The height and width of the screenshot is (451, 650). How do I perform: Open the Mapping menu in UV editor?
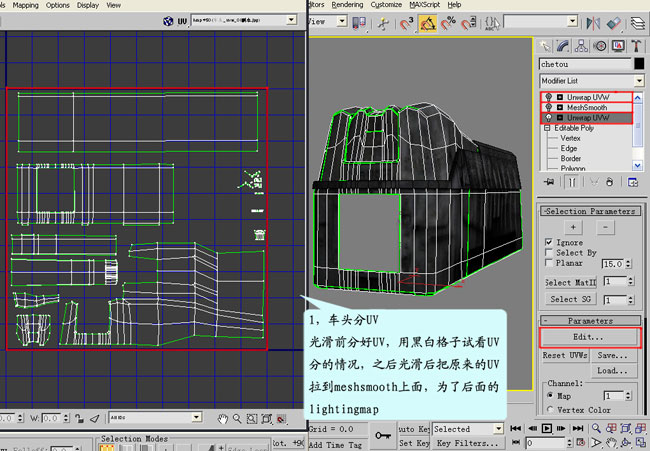pyautogui.click(x=25, y=5)
